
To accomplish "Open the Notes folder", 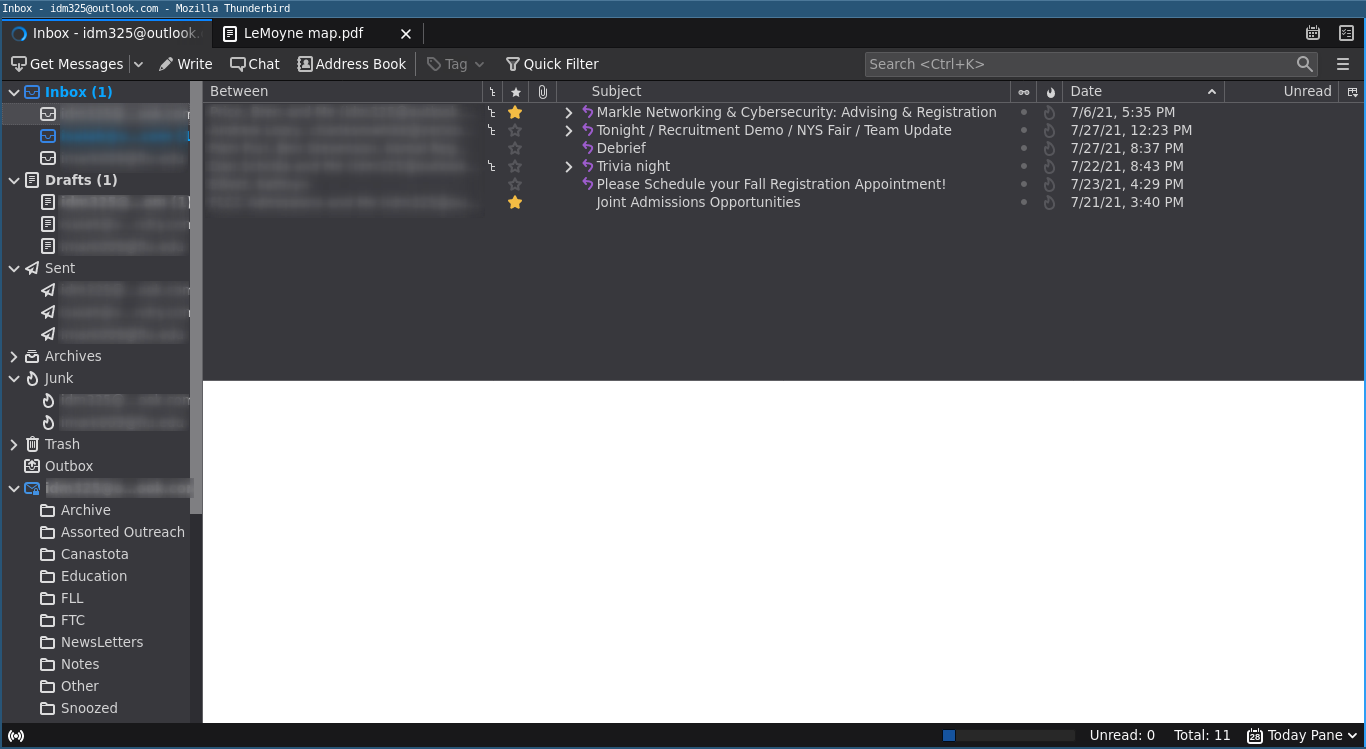I will [x=80, y=664].
